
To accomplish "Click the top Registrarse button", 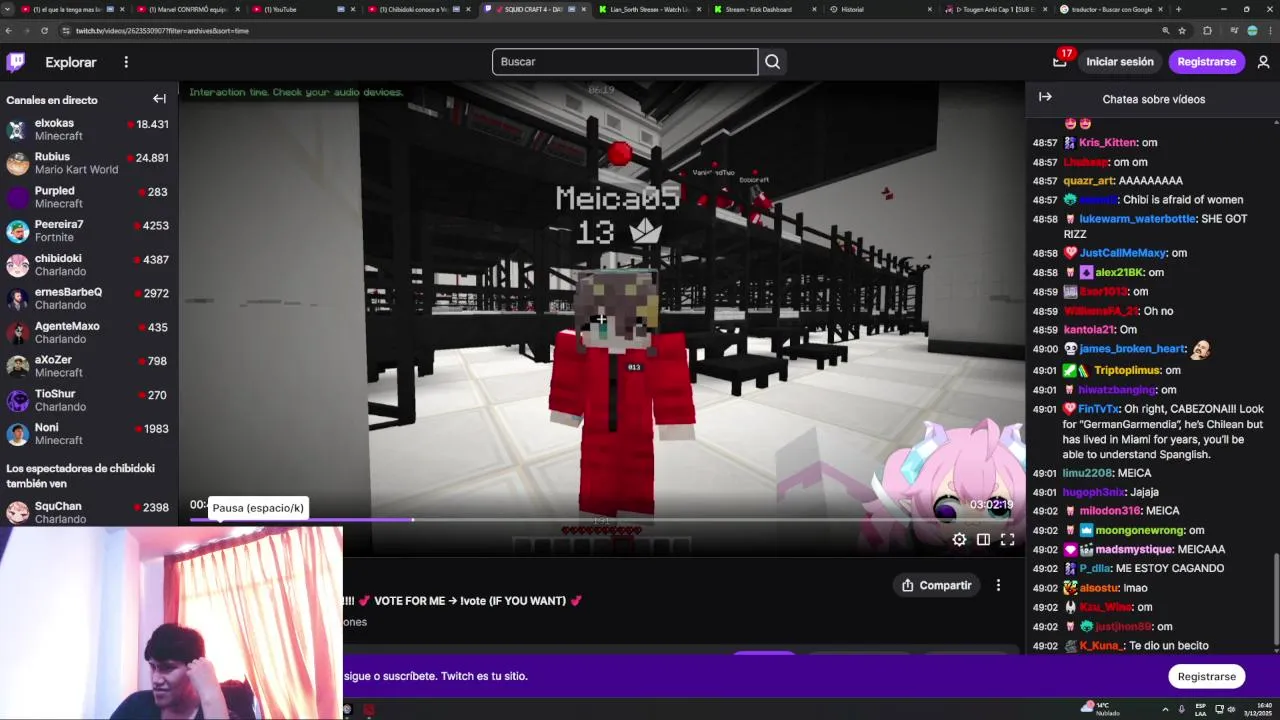I will point(1206,62).
